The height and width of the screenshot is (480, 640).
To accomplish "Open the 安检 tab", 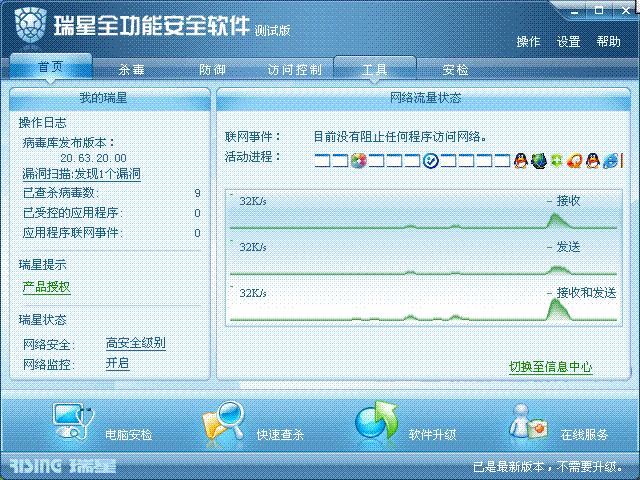I will (x=456, y=70).
